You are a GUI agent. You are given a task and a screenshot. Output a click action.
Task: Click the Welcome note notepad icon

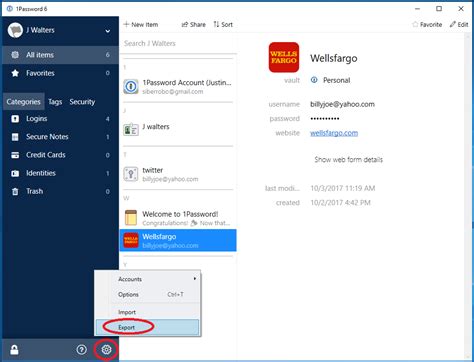131,218
